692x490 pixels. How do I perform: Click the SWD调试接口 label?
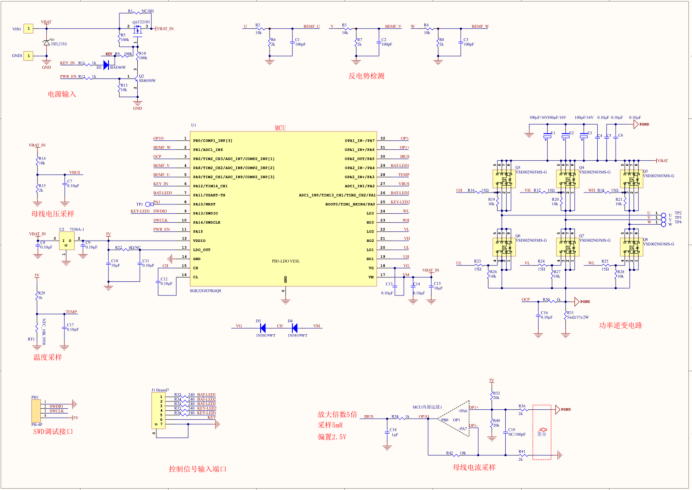click(x=53, y=431)
